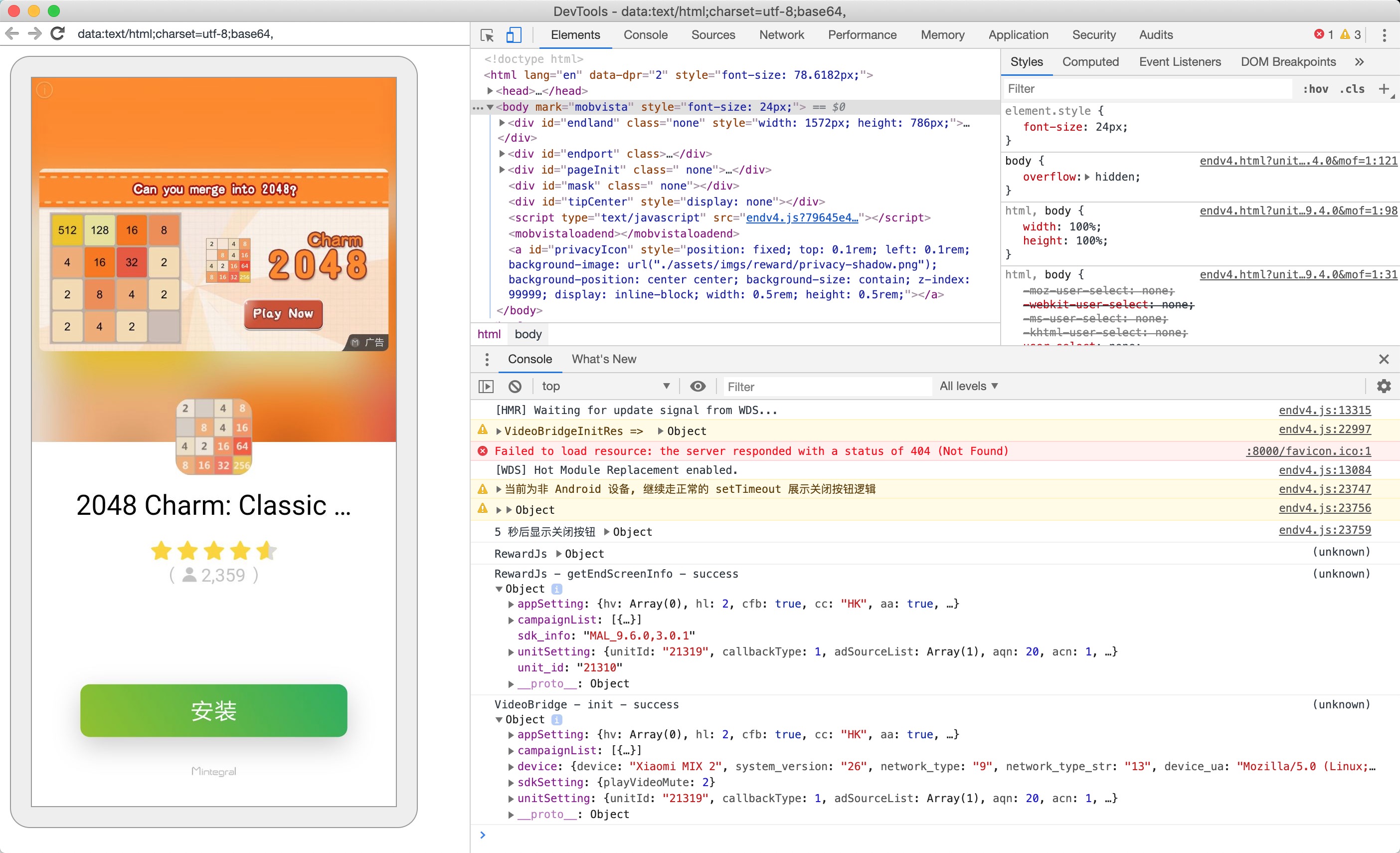Switch to the Computed pane tab
The width and height of the screenshot is (1400, 853).
[1090, 62]
